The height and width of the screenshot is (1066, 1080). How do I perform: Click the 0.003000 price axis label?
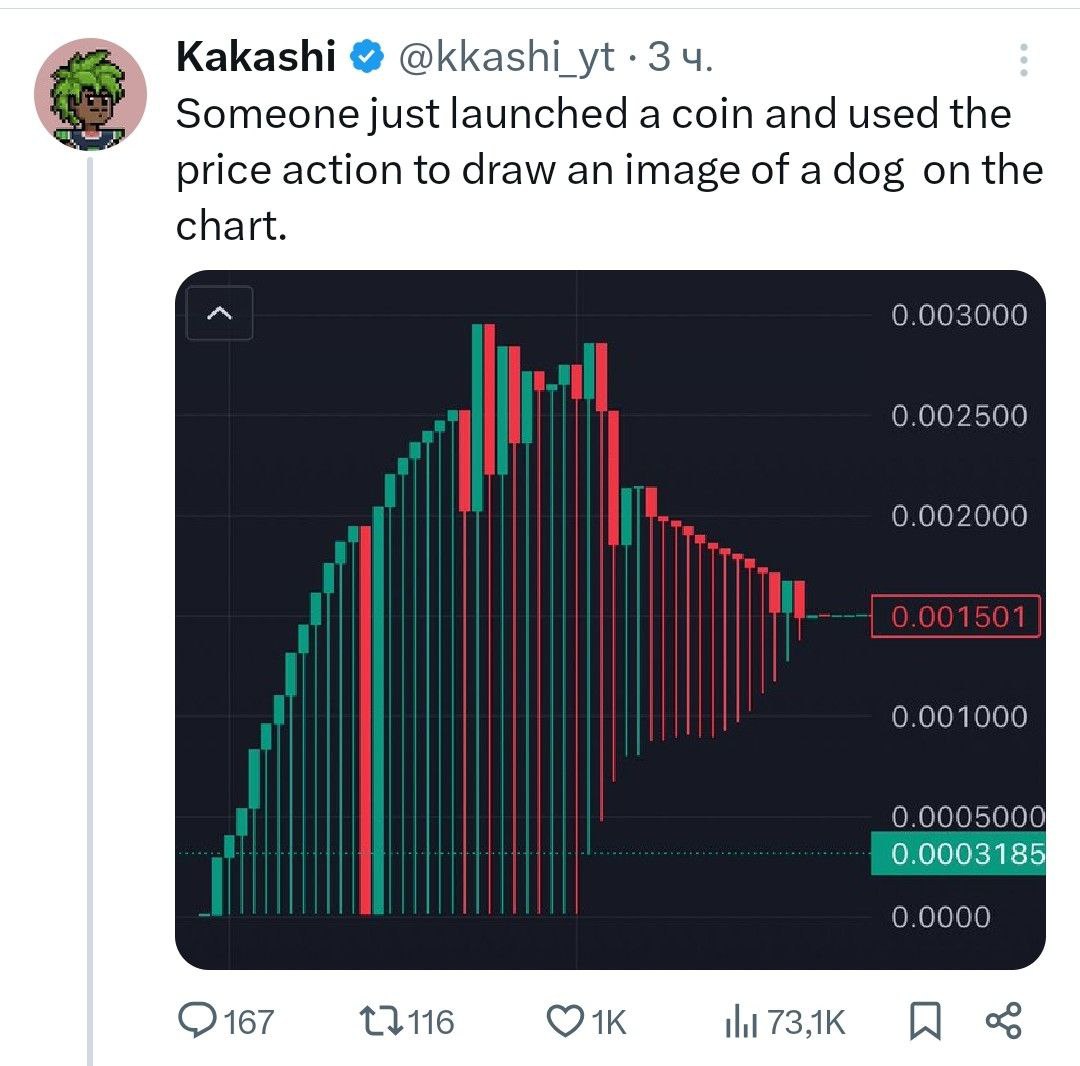(x=959, y=315)
